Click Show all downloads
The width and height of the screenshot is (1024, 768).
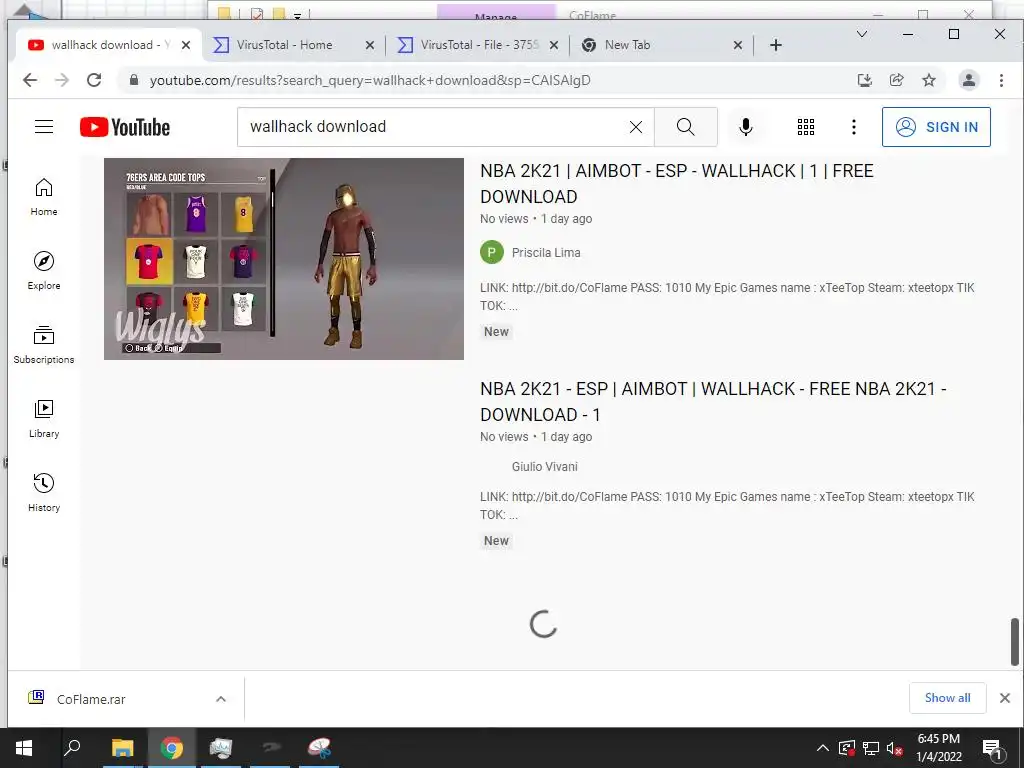pyautogui.click(x=948, y=698)
